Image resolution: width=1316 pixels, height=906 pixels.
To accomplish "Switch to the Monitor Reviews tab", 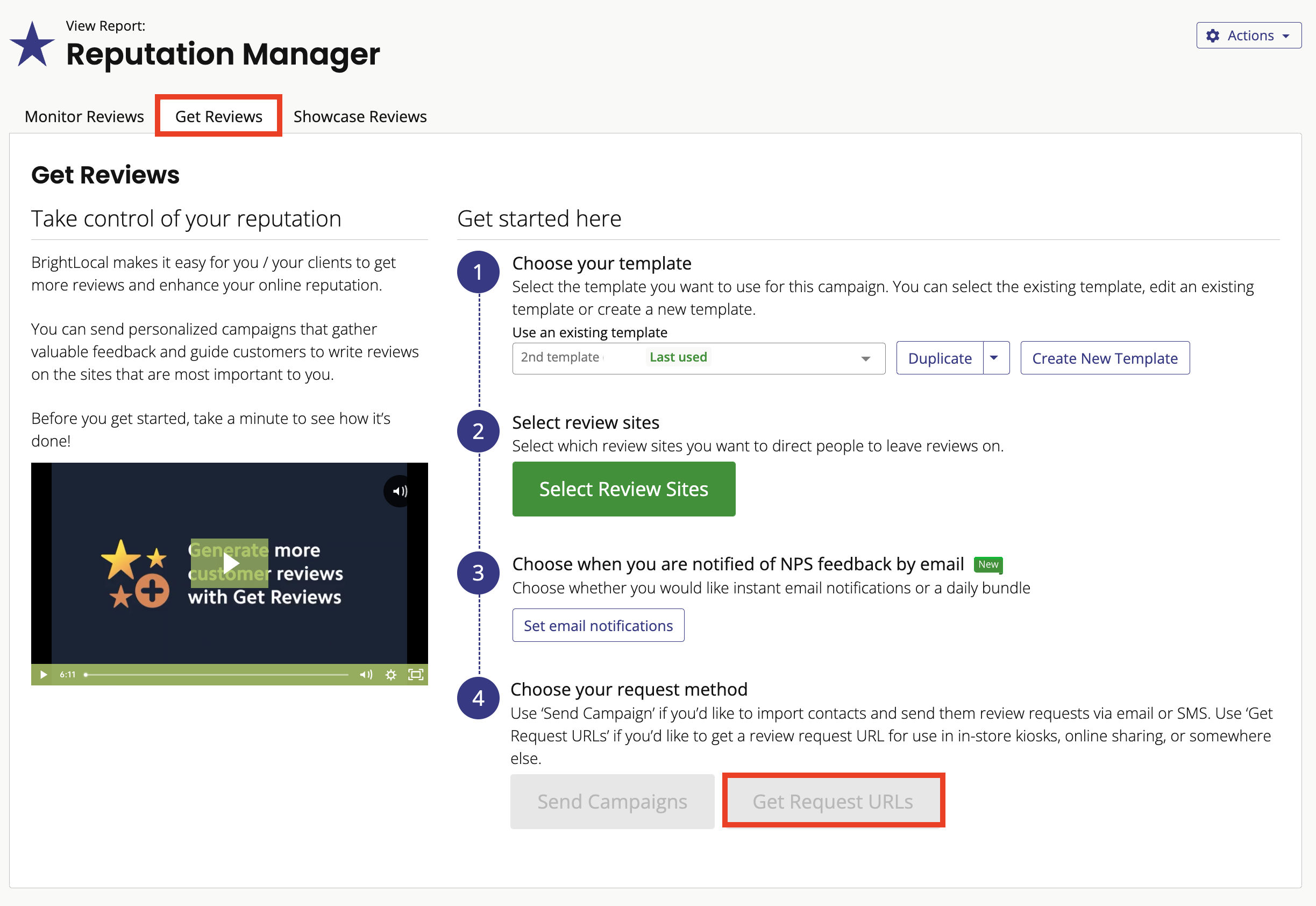I will 84,116.
